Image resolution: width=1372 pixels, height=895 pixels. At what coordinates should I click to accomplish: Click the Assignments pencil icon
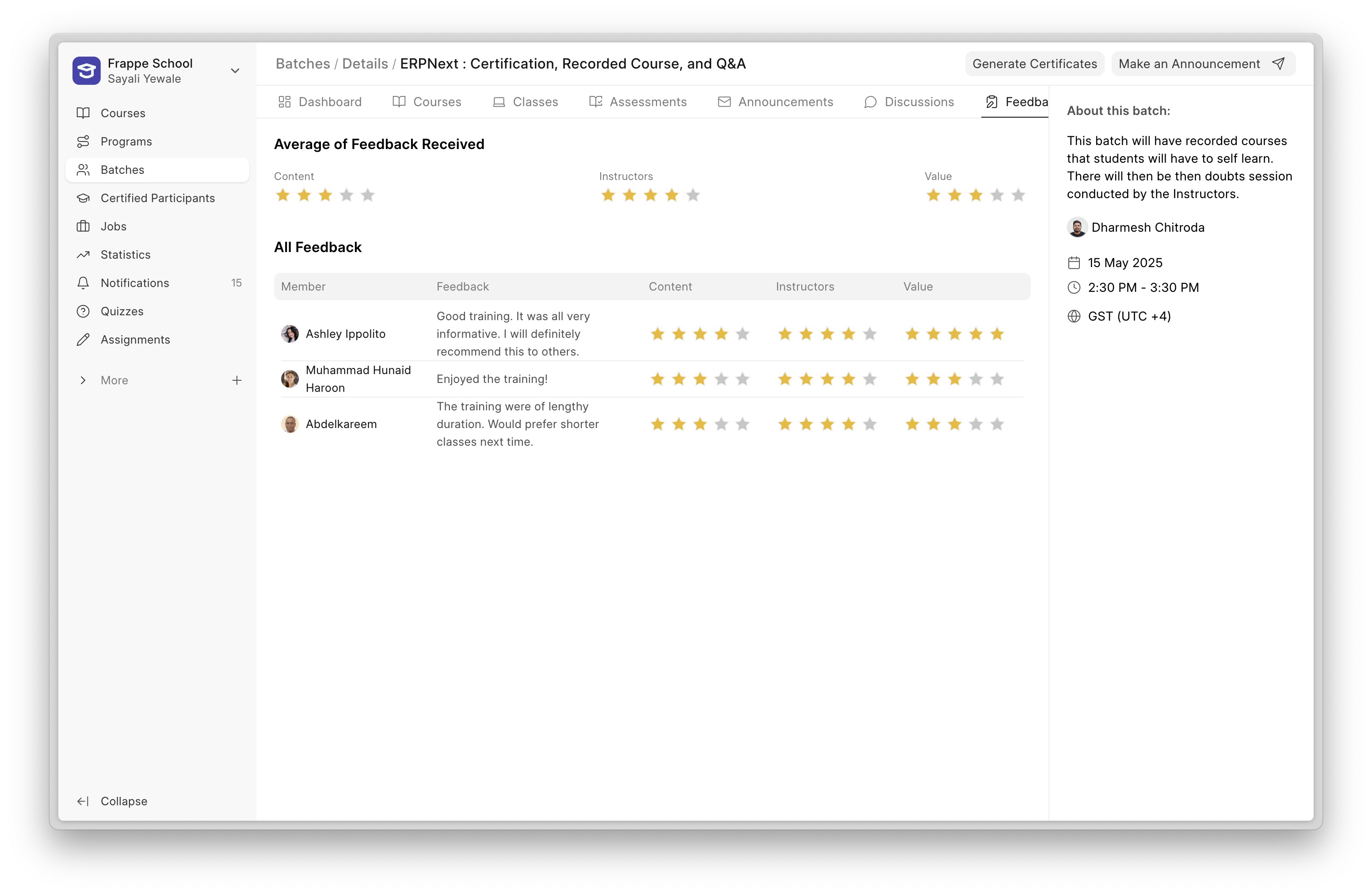pyautogui.click(x=84, y=339)
